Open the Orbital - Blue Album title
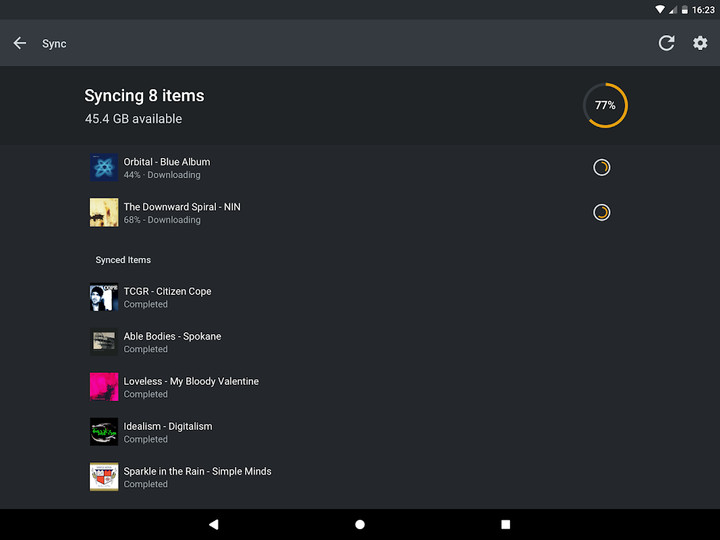Viewport: 720px width, 540px height. point(167,162)
